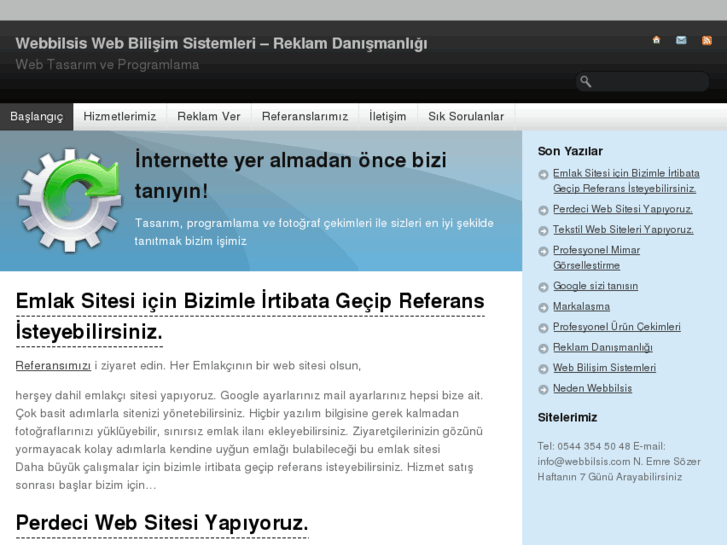Click the Sitelerimiz sidebar heading
The width and height of the screenshot is (727, 545).
pos(567,417)
